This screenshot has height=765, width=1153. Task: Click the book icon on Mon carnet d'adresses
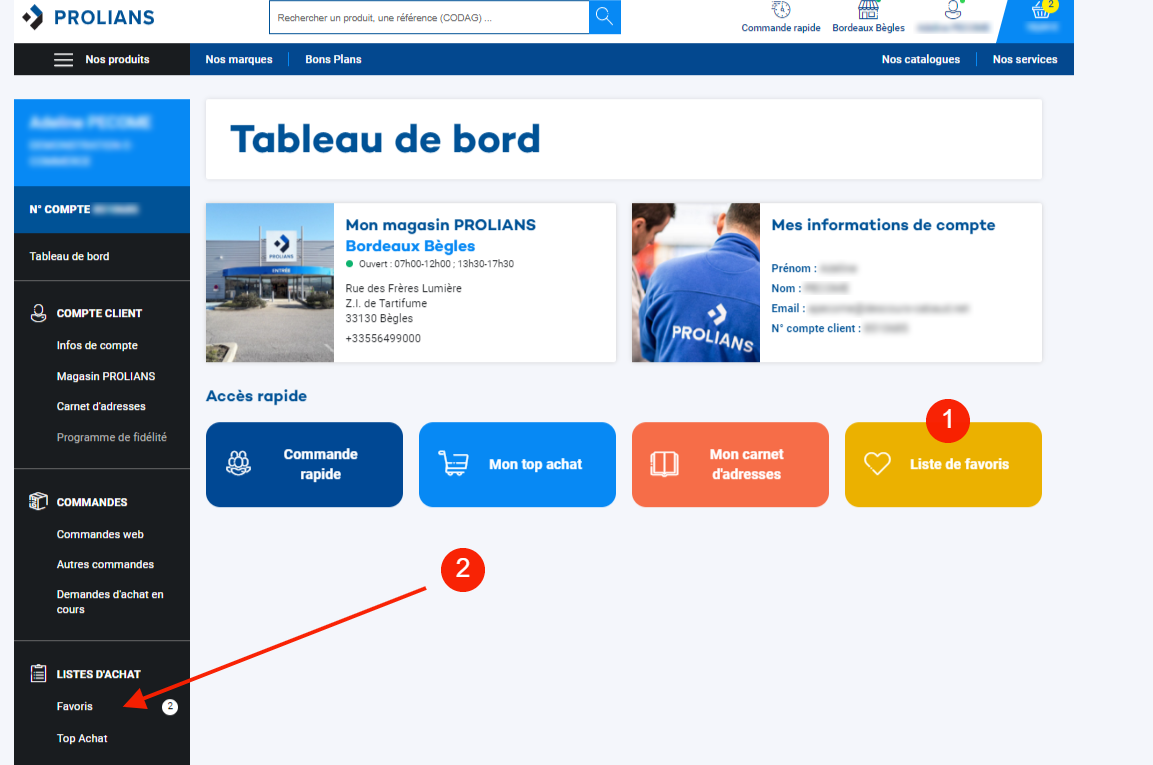[x=664, y=464]
